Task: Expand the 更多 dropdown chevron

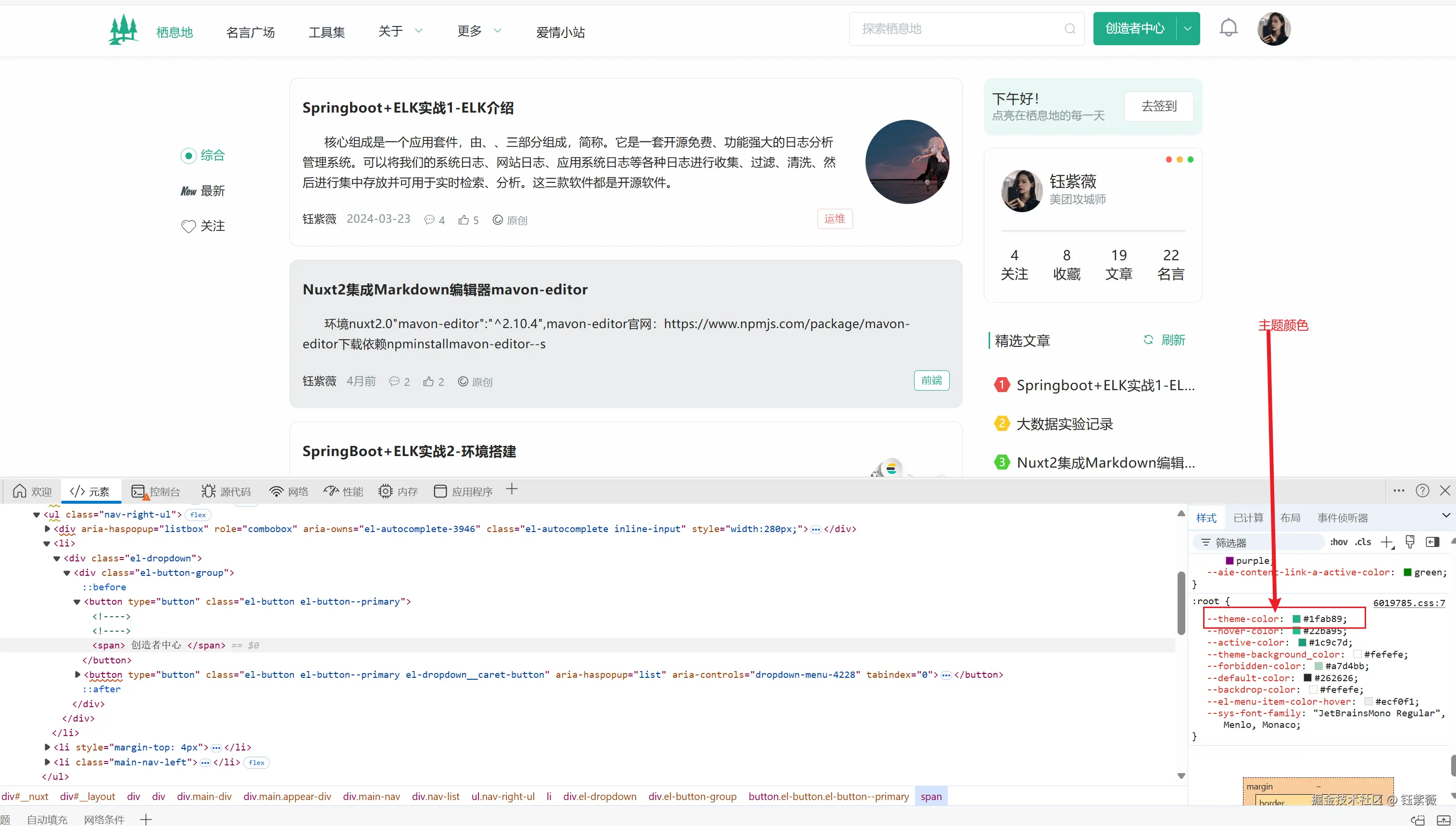Action: pyautogui.click(x=497, y=31)
